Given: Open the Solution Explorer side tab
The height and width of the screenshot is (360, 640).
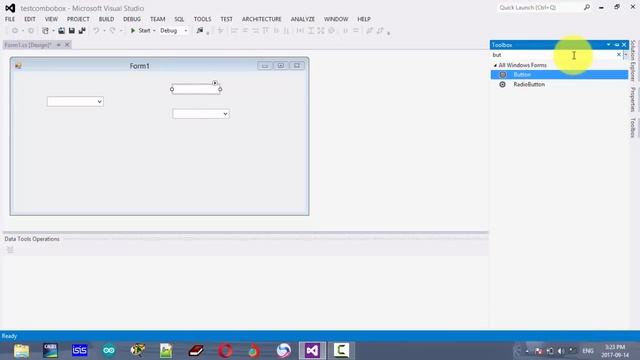Looking at the screenshot, I should [x=633, y=60].
